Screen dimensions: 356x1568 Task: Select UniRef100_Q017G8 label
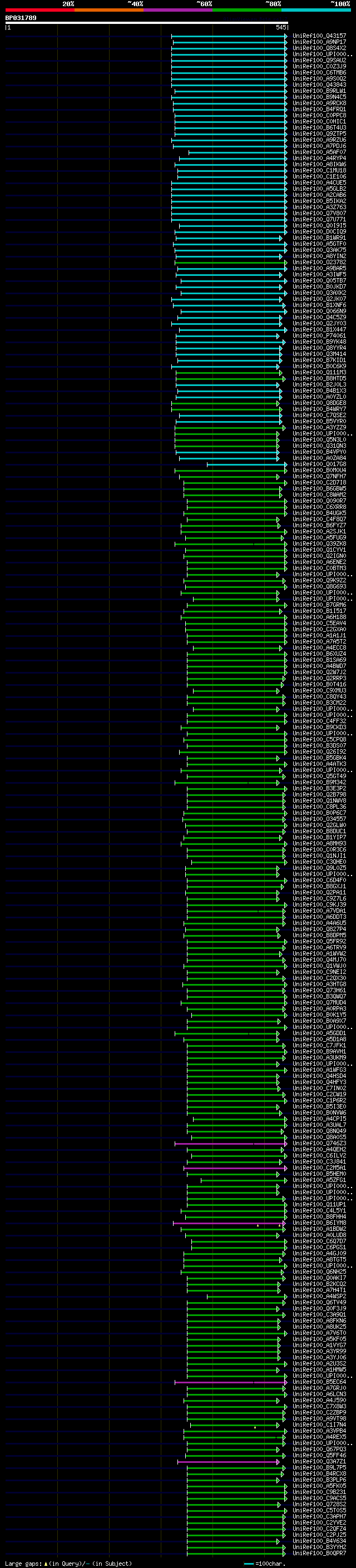[319, 464]
